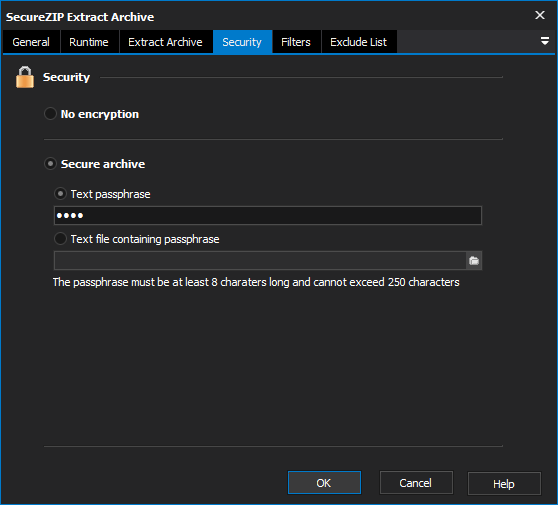
Task: Open the General tab
Action: click(x=31, y=42)
